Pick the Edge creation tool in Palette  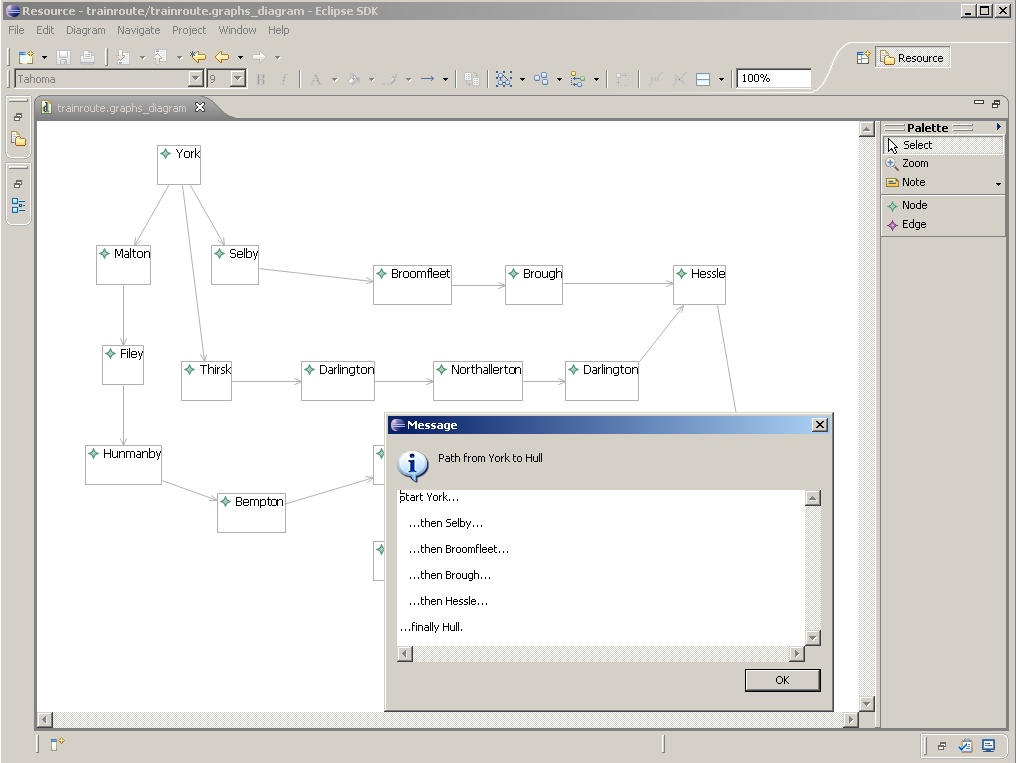(943, 224)
